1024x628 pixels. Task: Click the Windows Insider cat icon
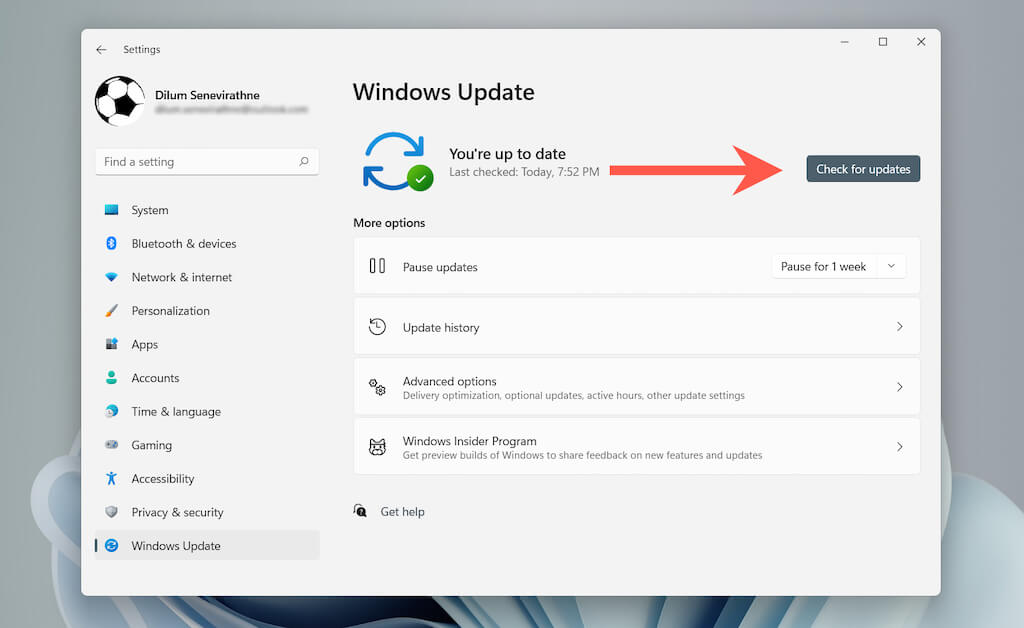pos(377,447)
